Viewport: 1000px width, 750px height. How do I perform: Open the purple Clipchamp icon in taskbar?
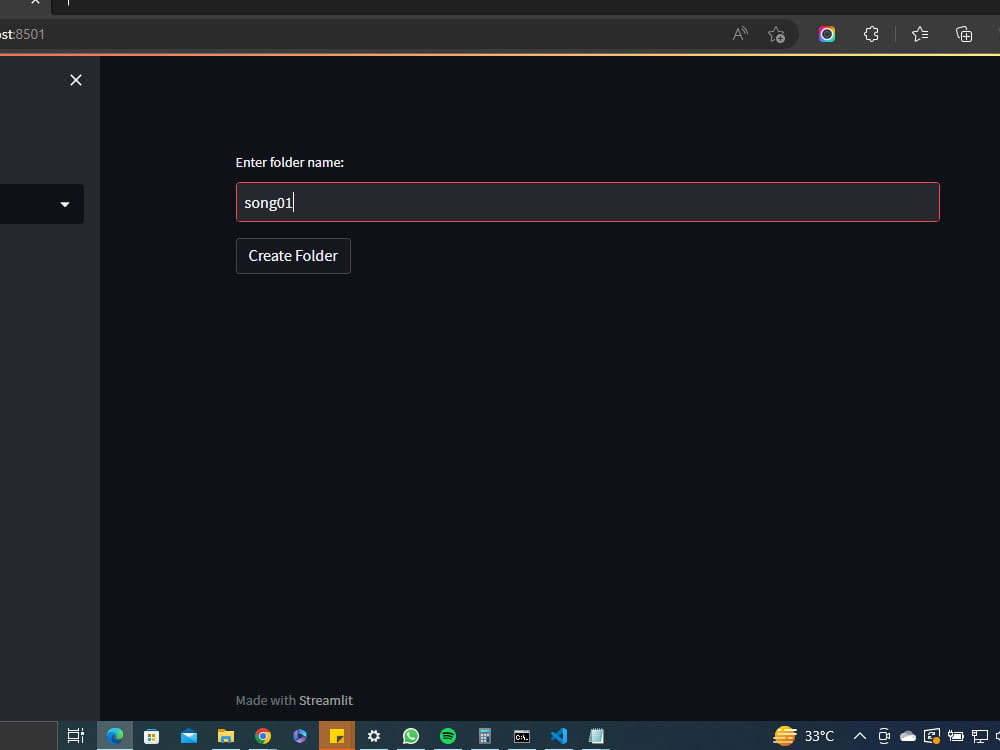[x=300, y=736]
